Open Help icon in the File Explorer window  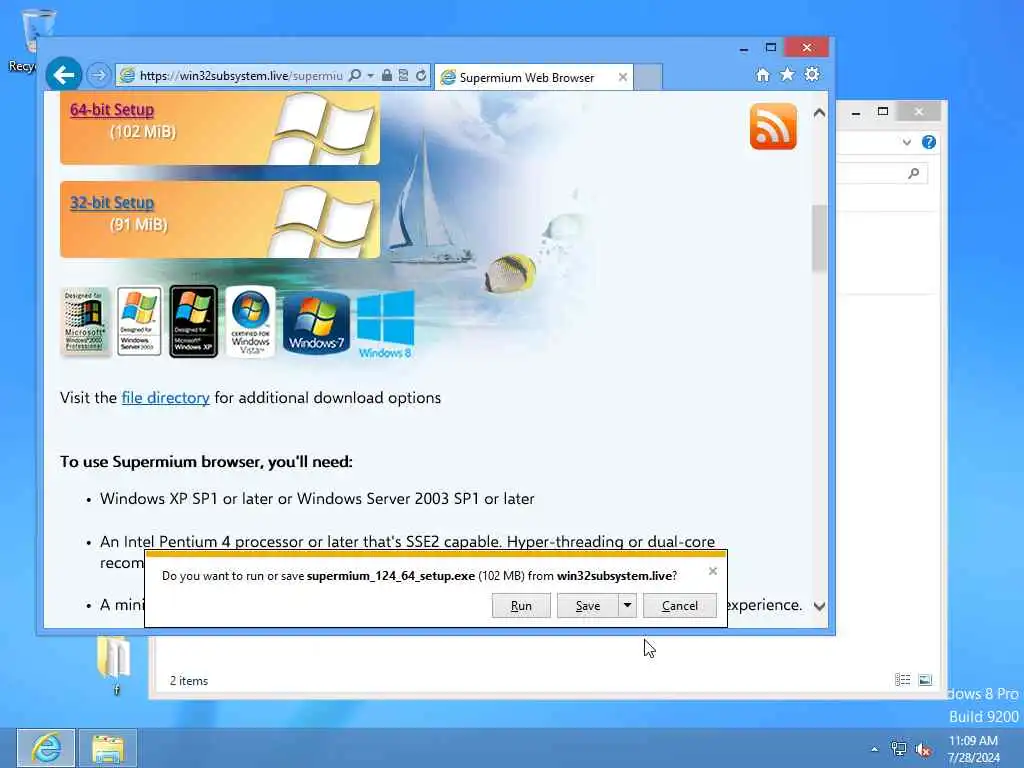point(929,142)
